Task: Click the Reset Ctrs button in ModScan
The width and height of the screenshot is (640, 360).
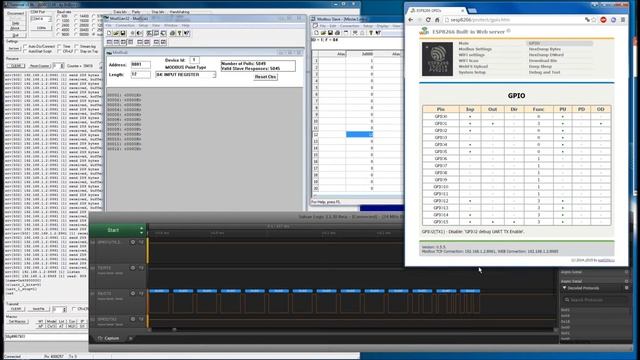Action: click(265, 77)
